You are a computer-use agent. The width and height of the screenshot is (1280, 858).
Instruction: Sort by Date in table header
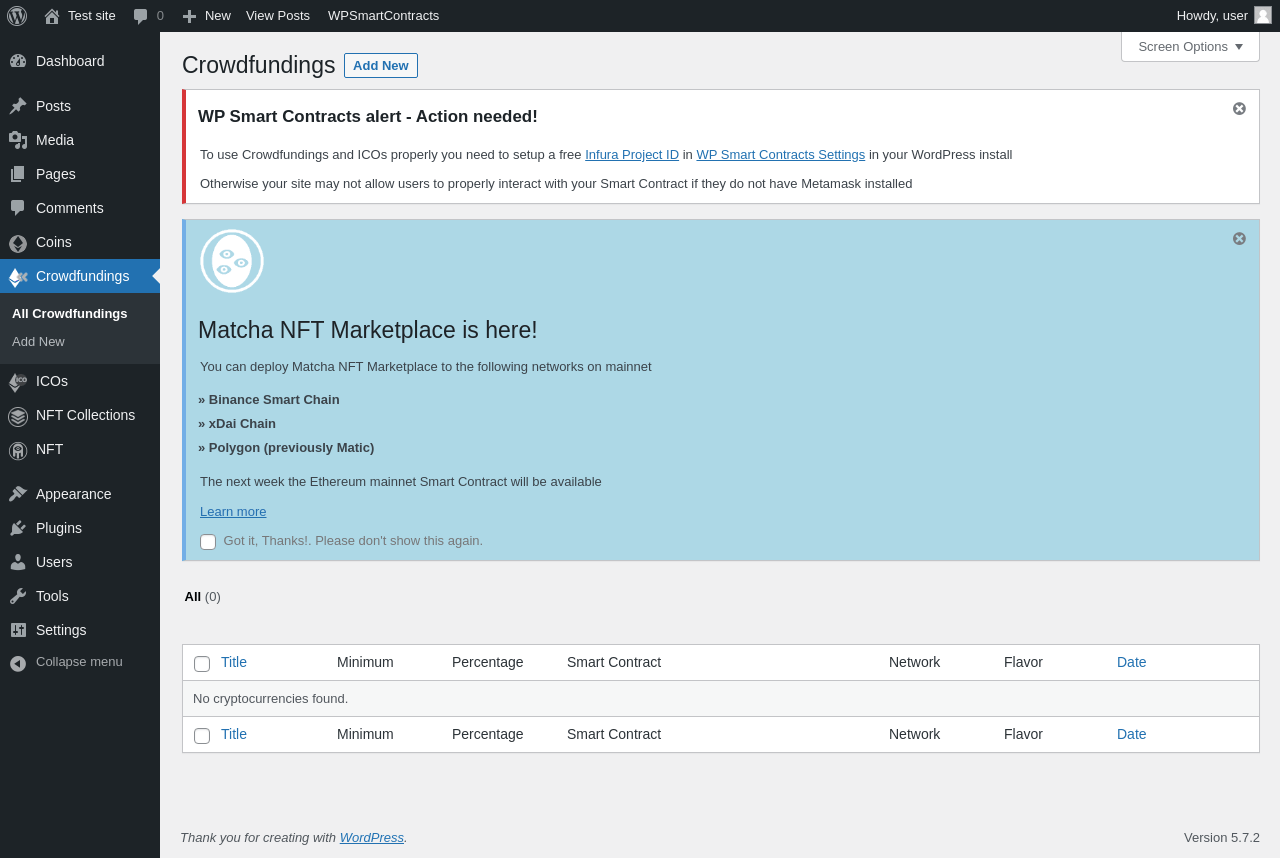coord(1132,662)
